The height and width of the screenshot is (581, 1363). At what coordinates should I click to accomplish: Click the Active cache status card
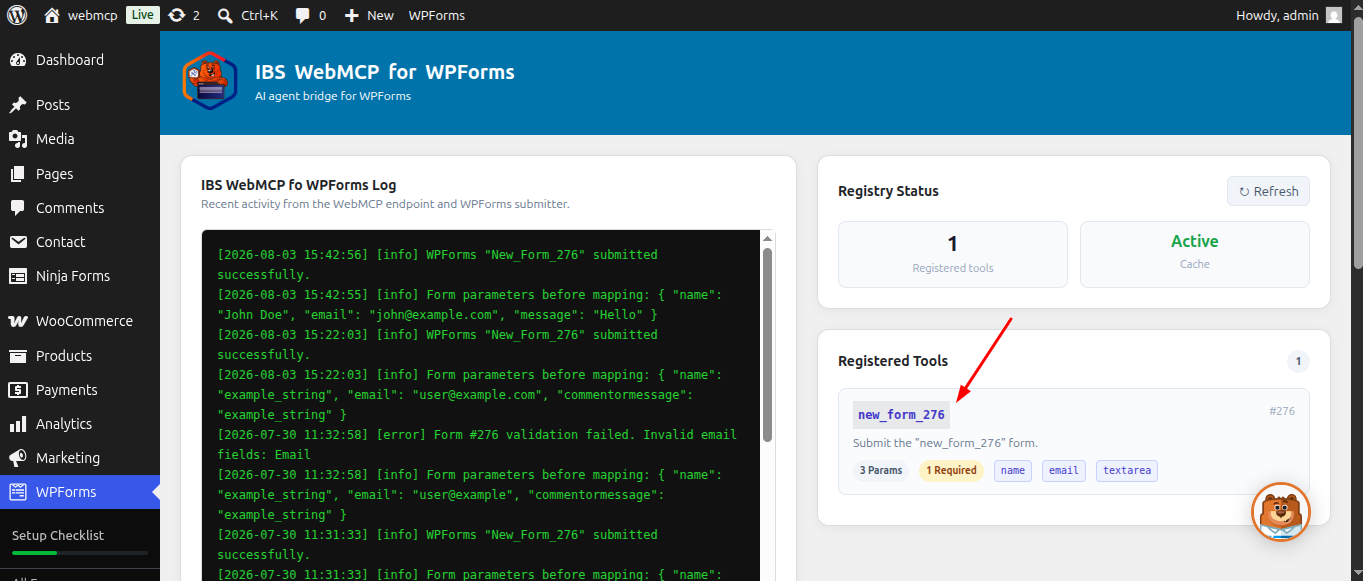tap(1195, 254)
